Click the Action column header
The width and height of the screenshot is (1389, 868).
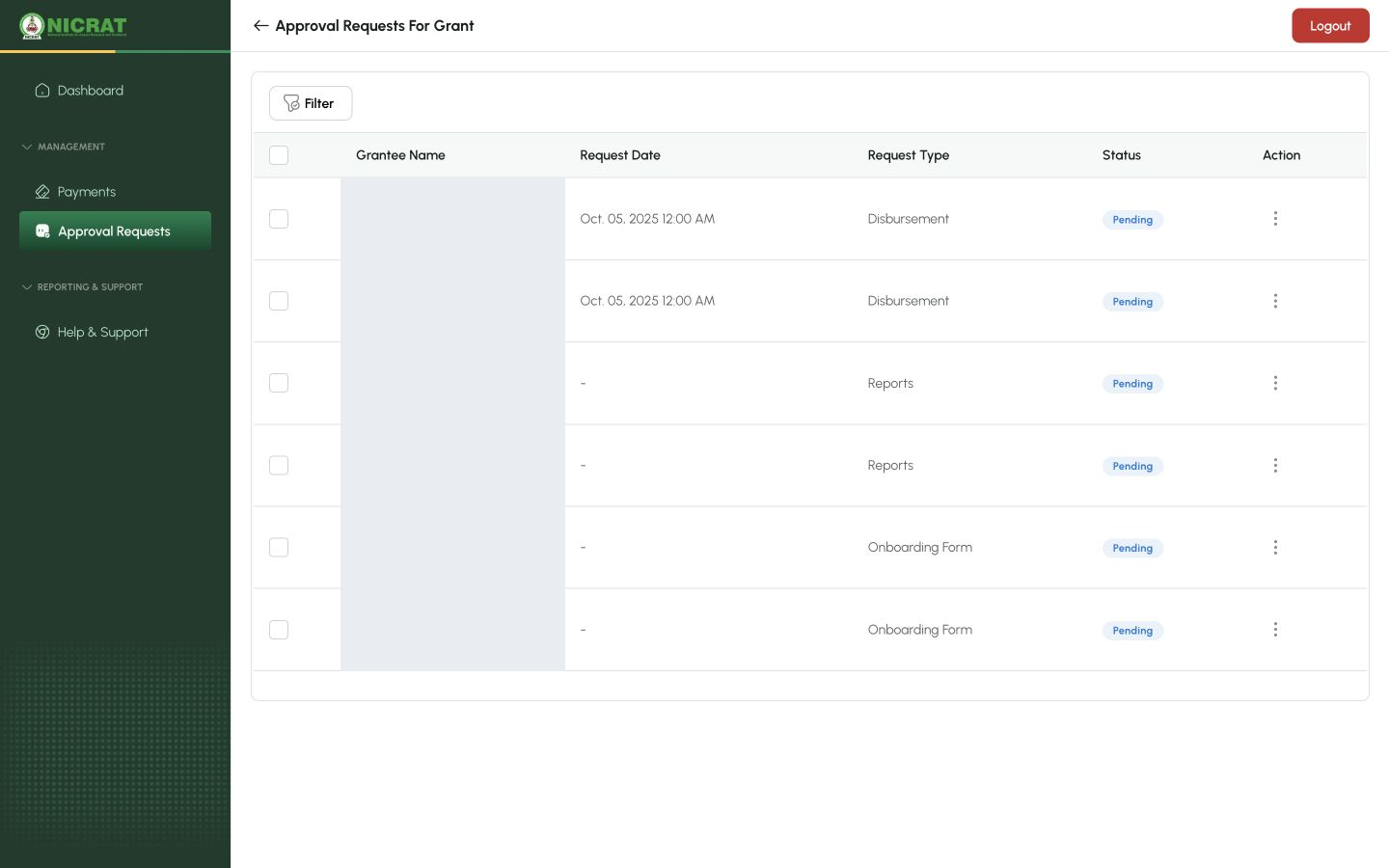[1281, 155]
